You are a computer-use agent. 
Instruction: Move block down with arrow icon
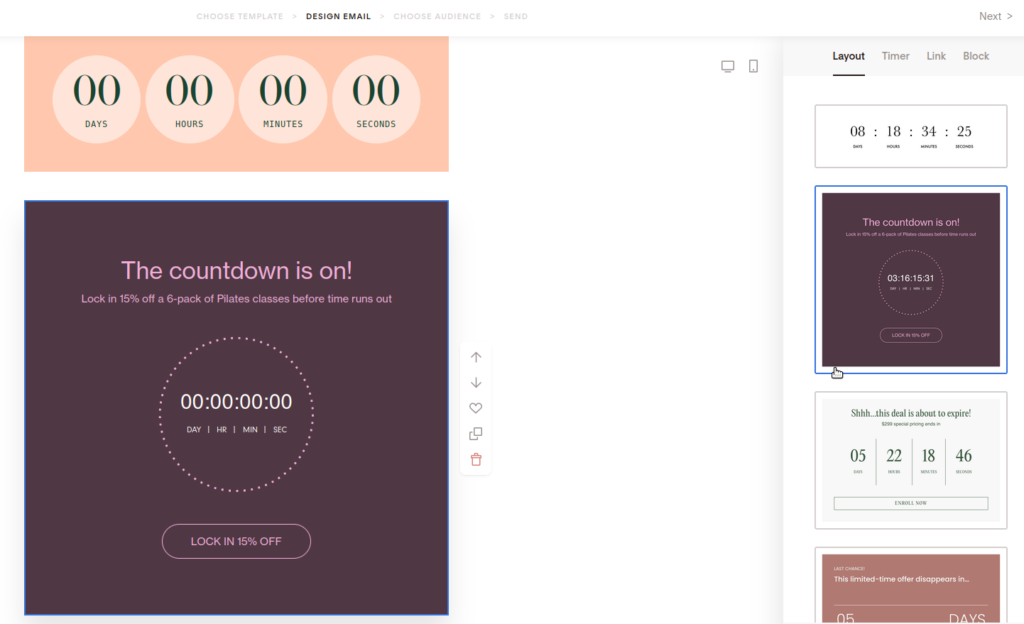[x=476, y=382]
